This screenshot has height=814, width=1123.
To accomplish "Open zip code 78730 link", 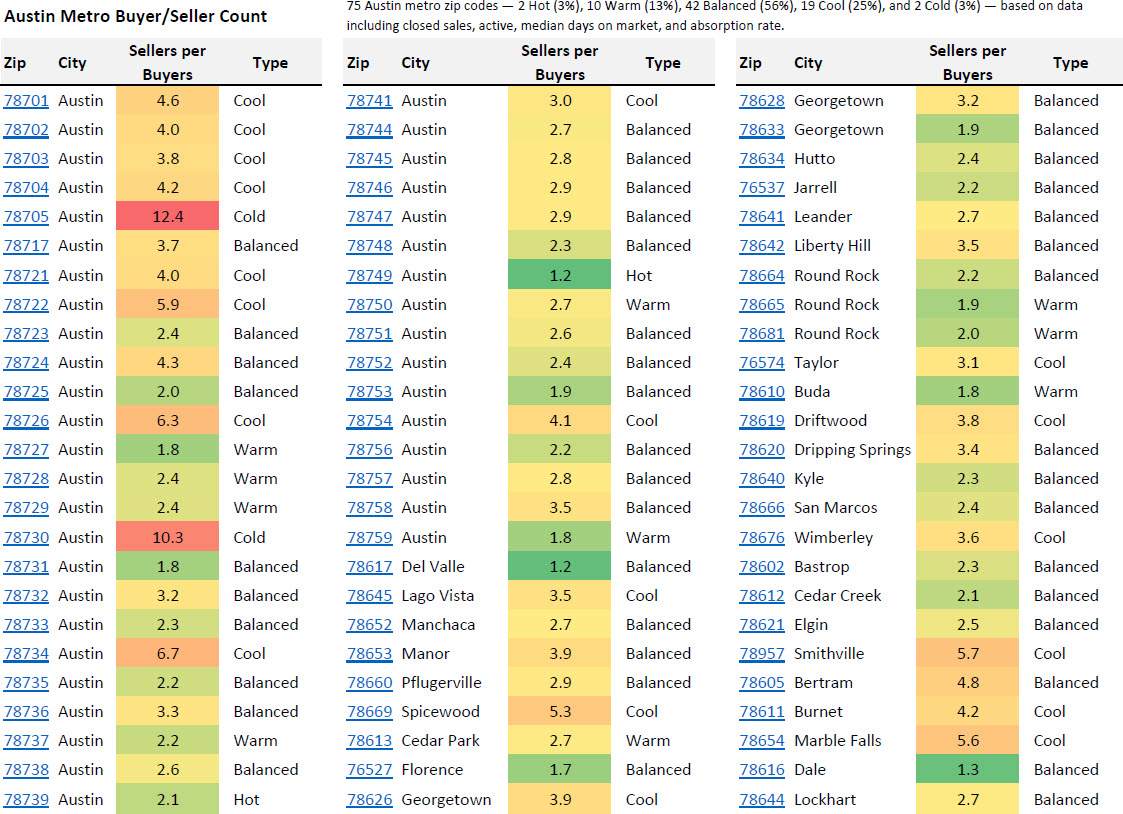I will point(26,537).
